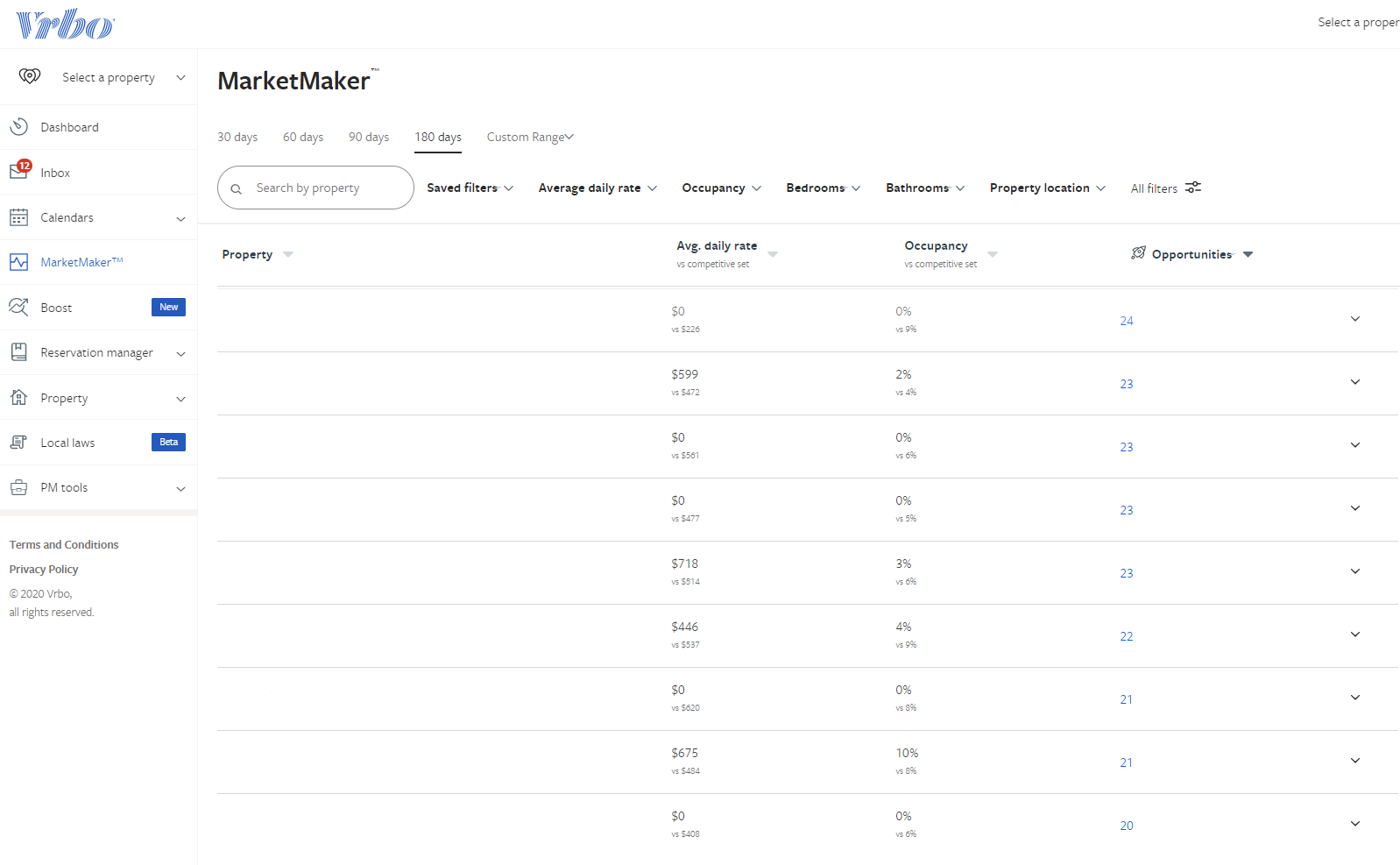Open the Average daily rate filter

tap(598, 188)
